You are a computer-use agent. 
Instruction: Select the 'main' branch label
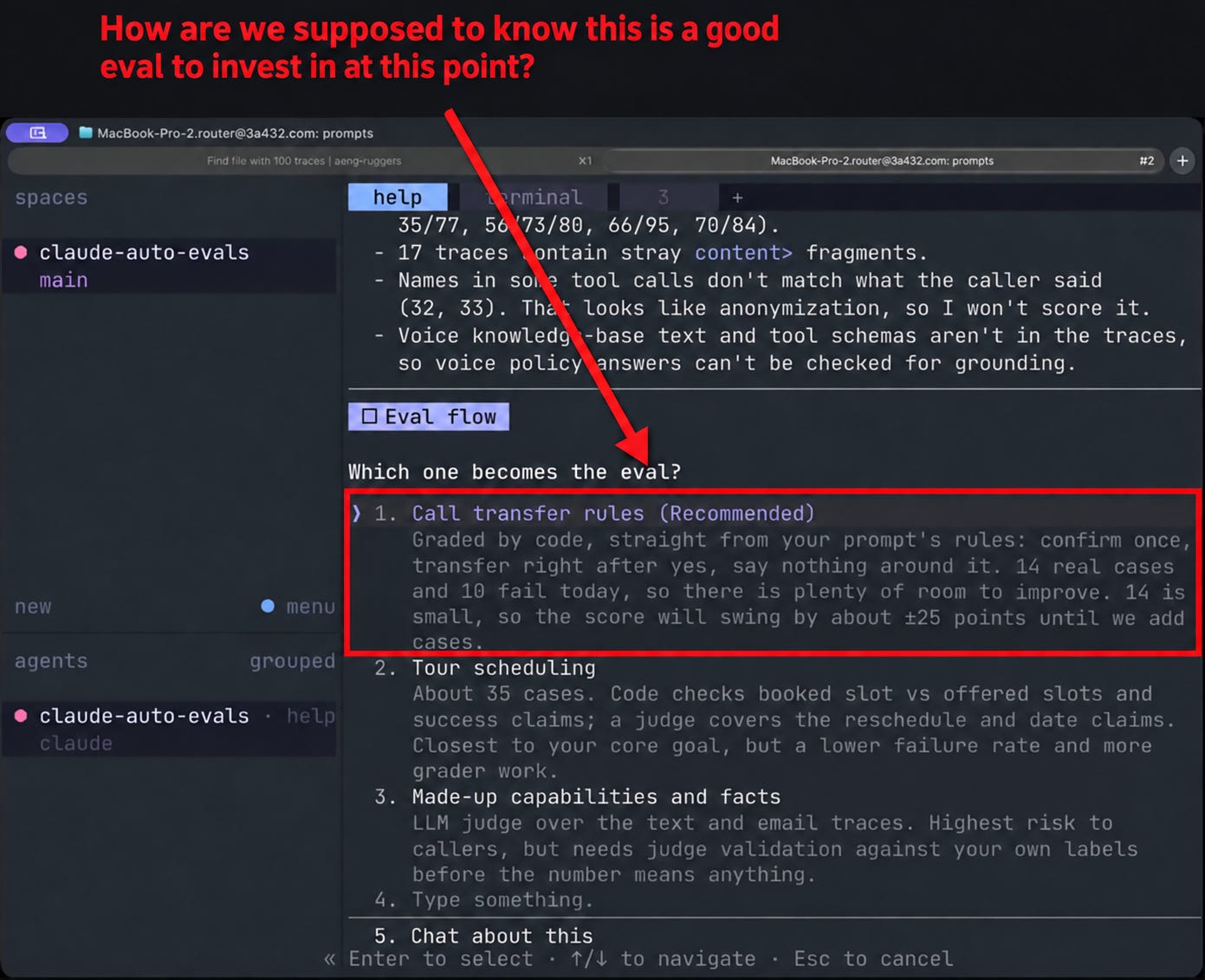pos(63,280)
